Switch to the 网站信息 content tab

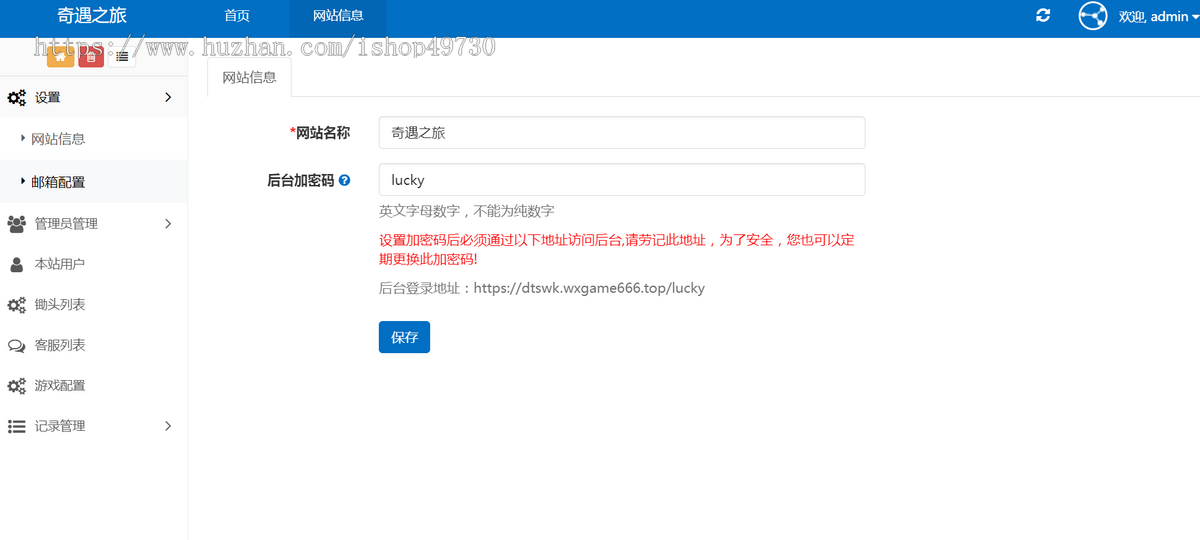[x=250, y=77]
